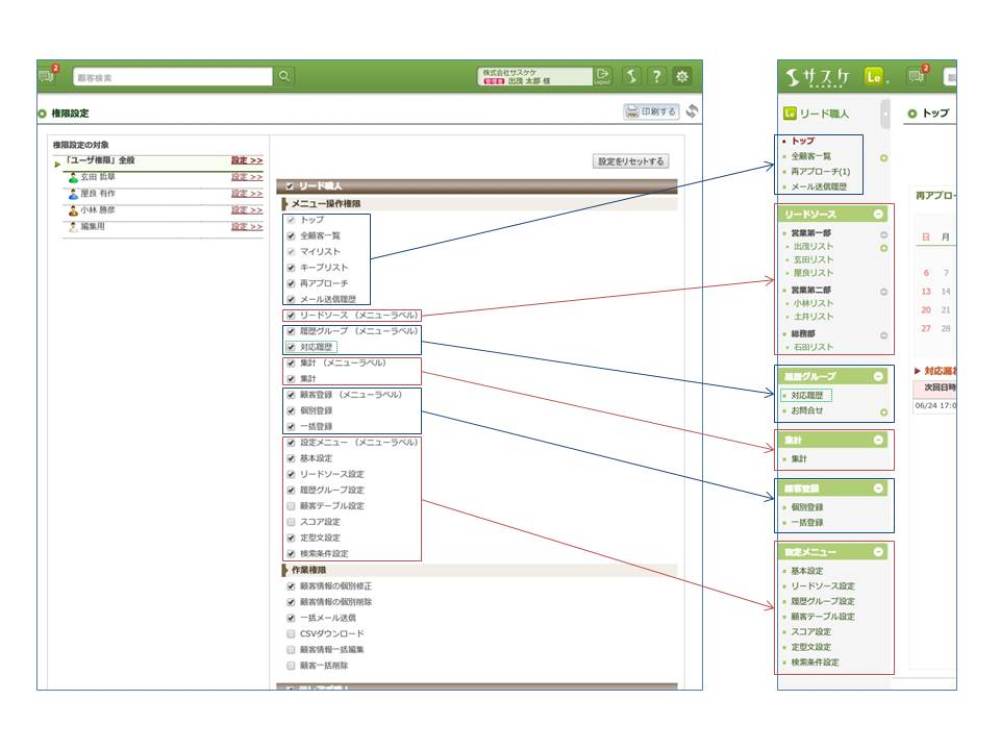
Task: Enable the CSVダウンロード checkbox
Action: [x=291, y=634]
